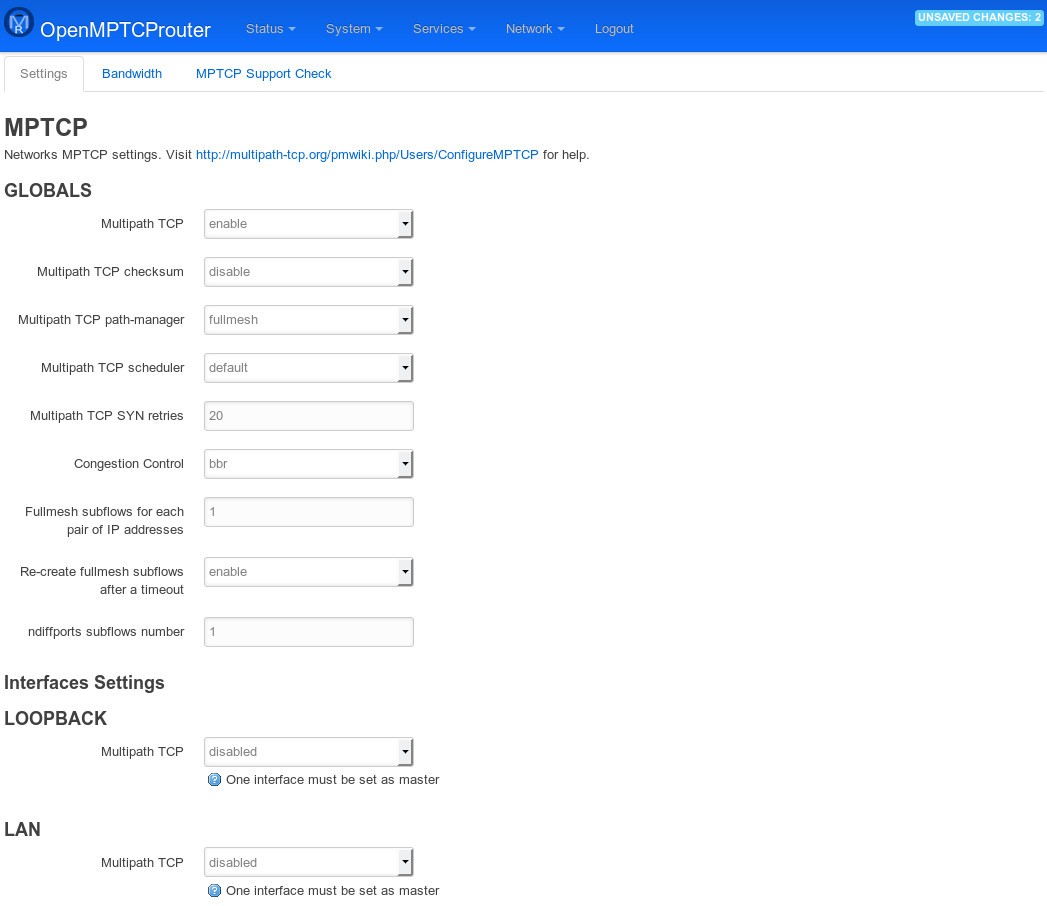View the Unsaved Changes badge

point(979,18)
